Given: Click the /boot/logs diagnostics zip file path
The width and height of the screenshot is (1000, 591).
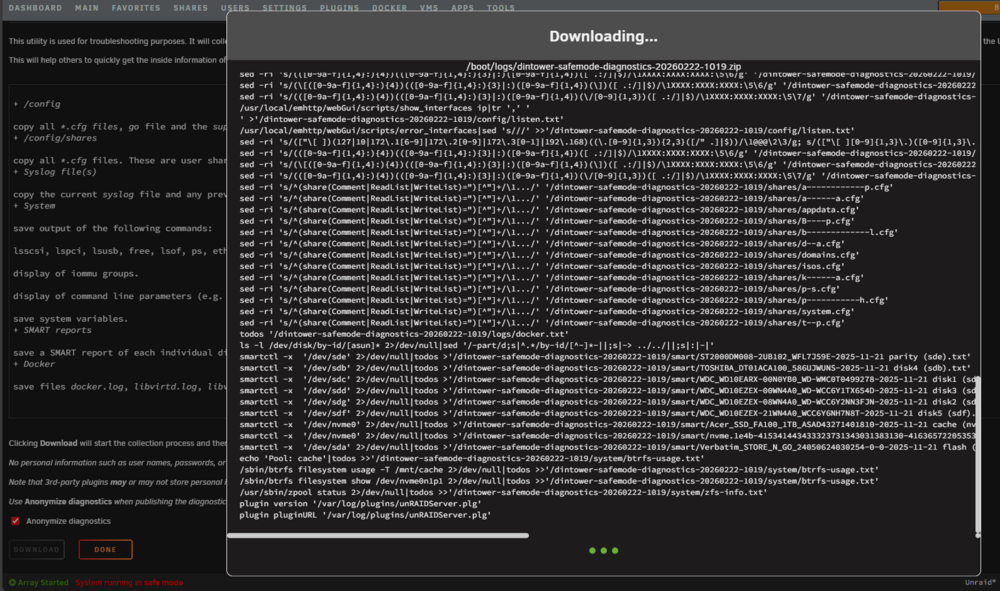Looking at the screenshot, I should 603,66.
